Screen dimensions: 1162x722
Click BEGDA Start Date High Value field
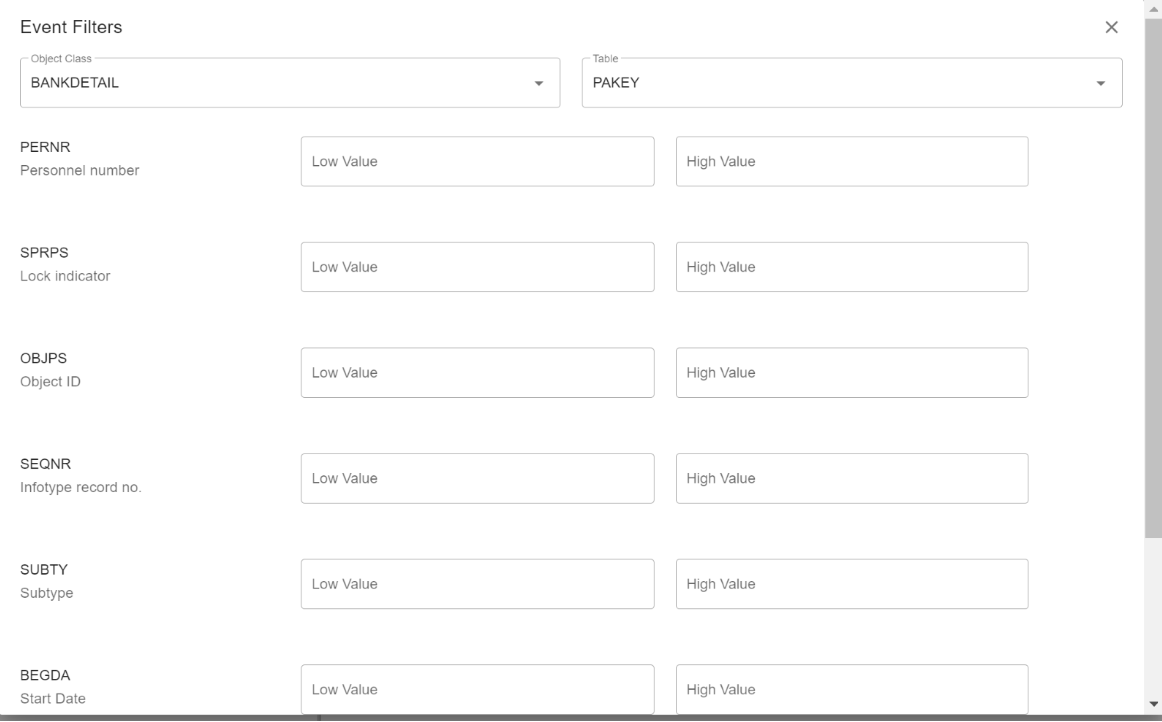[x=851, y=690]
